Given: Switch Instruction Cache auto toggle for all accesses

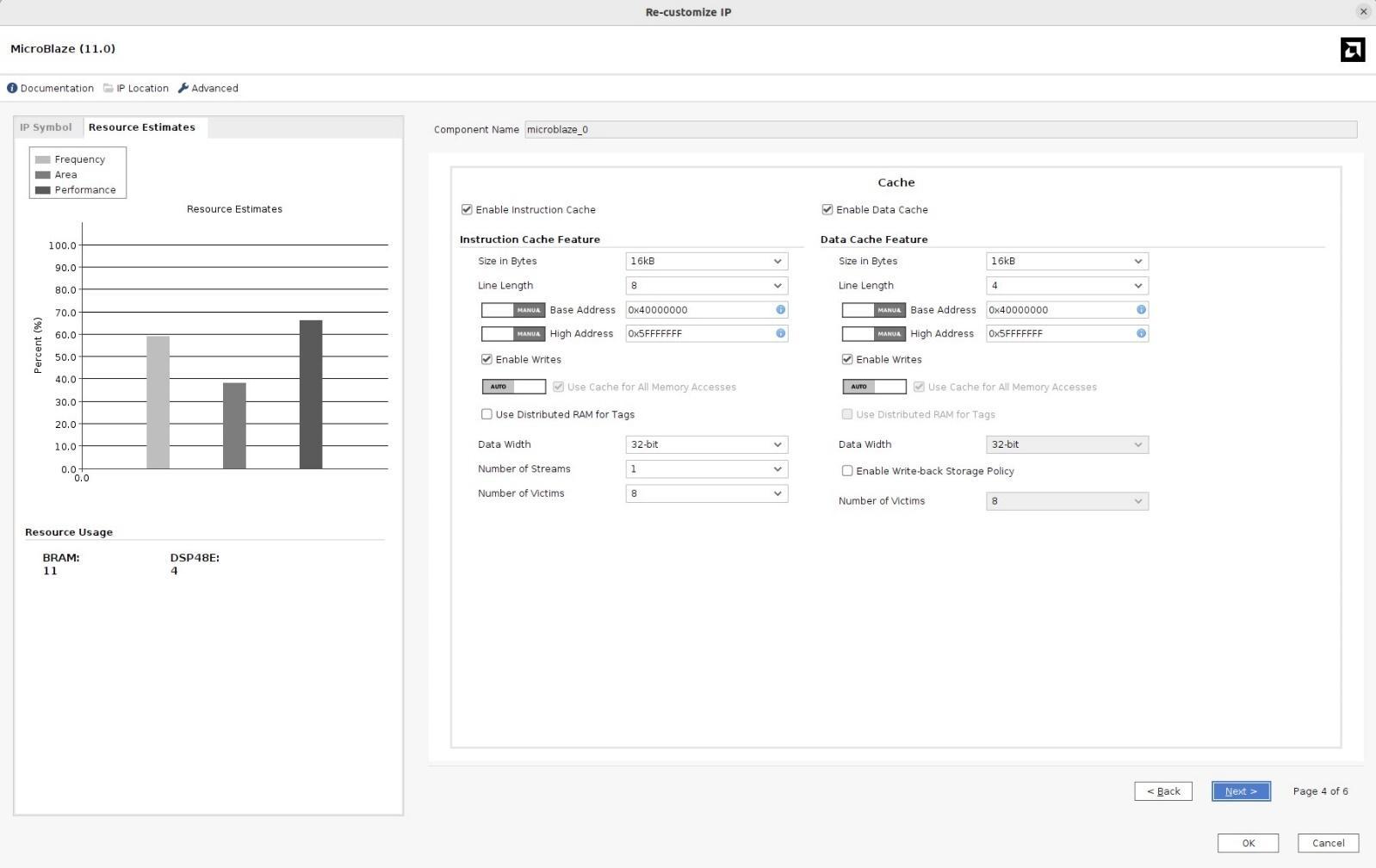Looking at the screenshot, I should [x=513, y=387].
